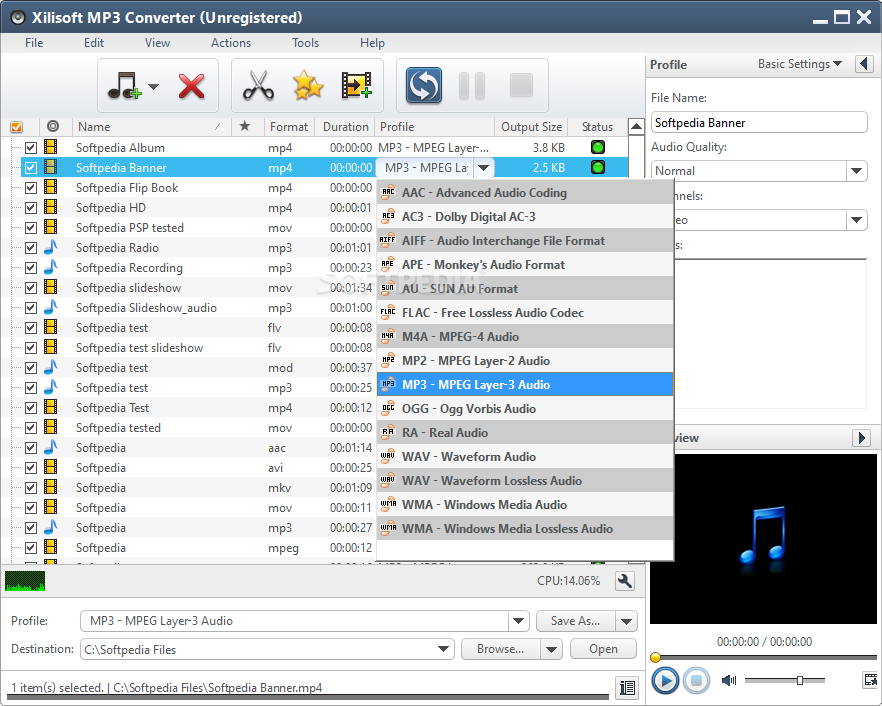Collapse the Profile panel with left arrow
Viewport: 882px width, 706px height.
[865, 64]
